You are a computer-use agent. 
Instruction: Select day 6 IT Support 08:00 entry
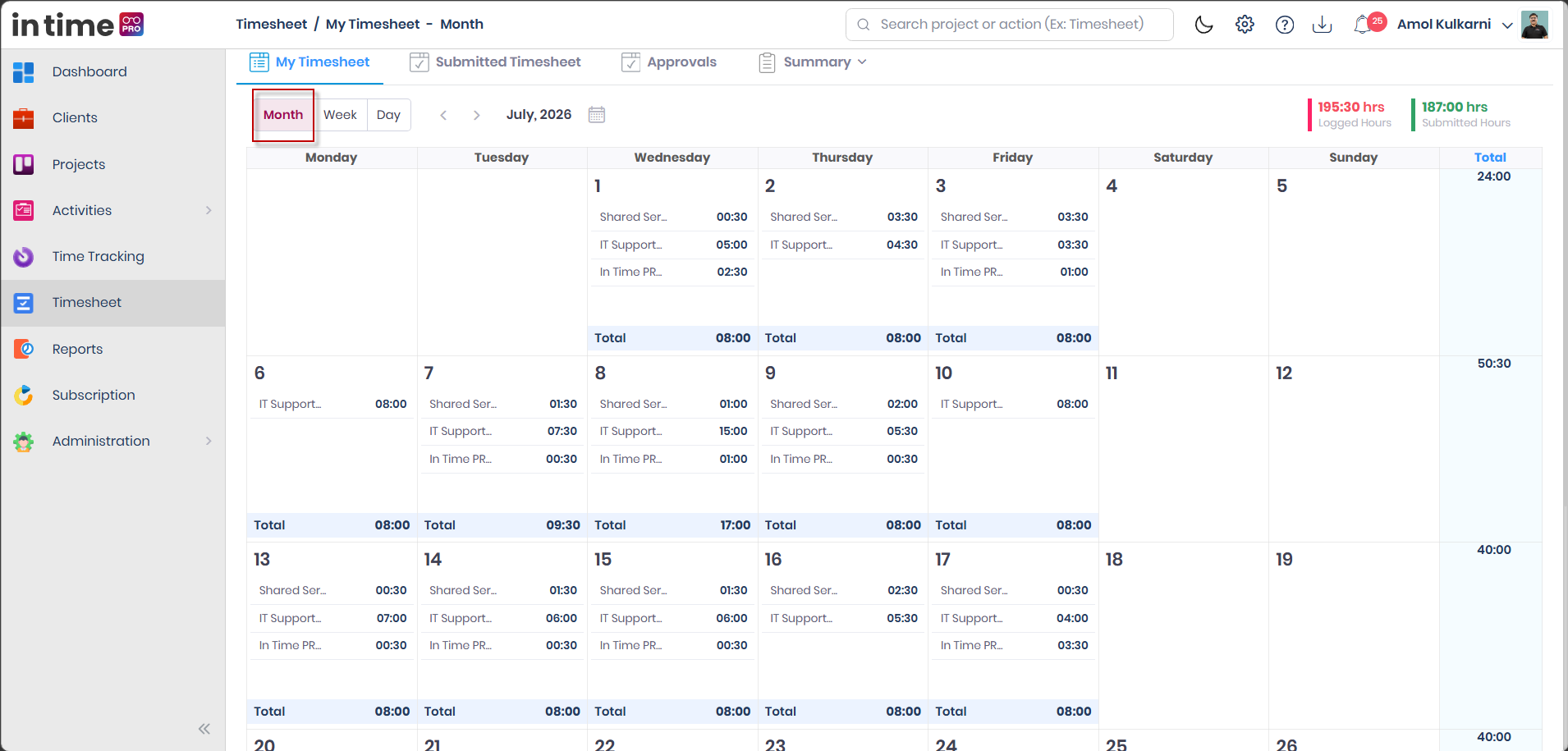click(332, 405)
